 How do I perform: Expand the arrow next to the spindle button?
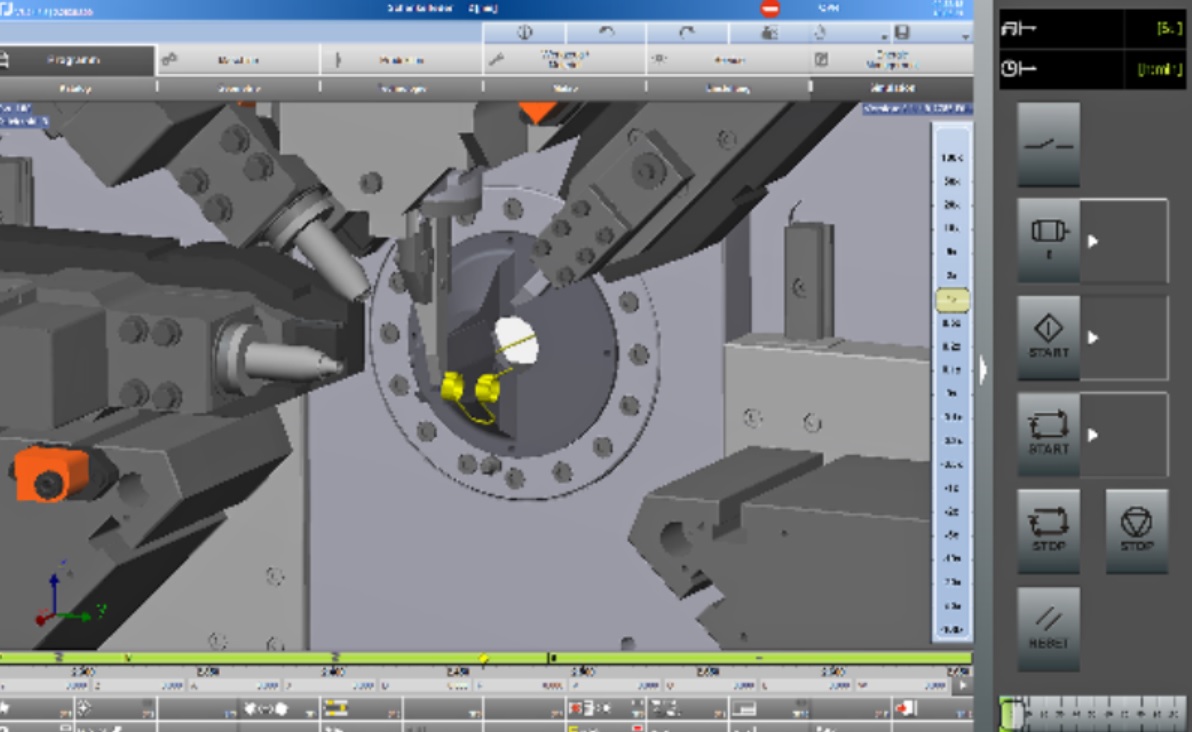(1093, 242)
